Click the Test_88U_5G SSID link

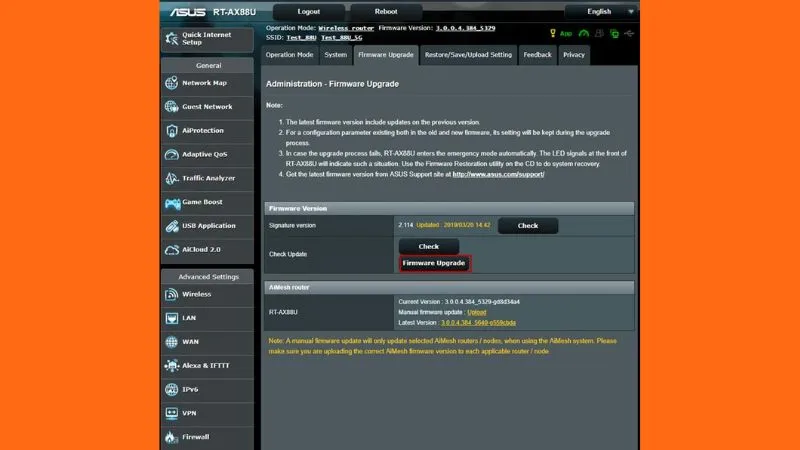pos(341,37)
